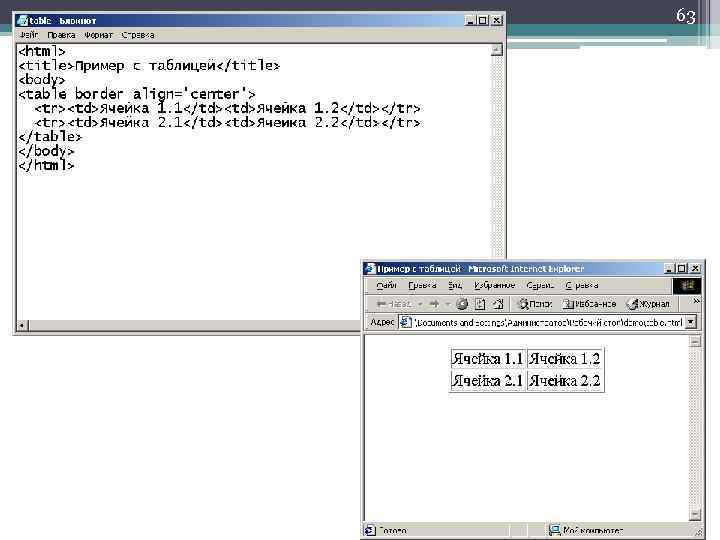Click the Internet Explorer scrollbar up arrow

pos(696,342)
